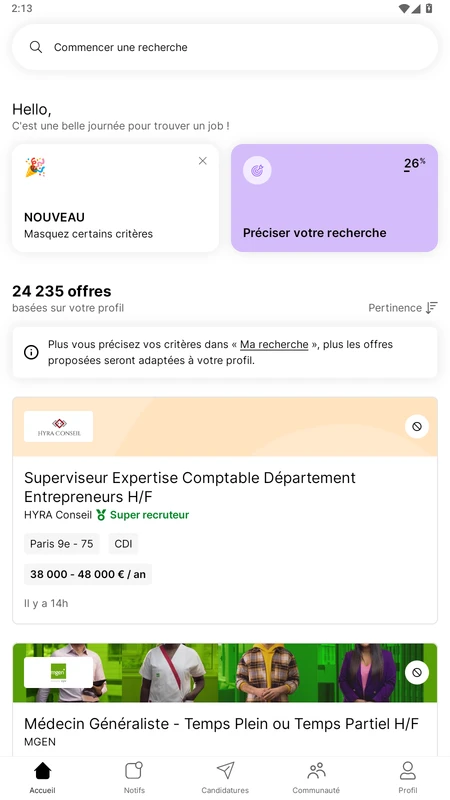Tap the info circle icon
Image resolution: width=450 pixels, height=800 pixels.
click(x=31, y=352)
